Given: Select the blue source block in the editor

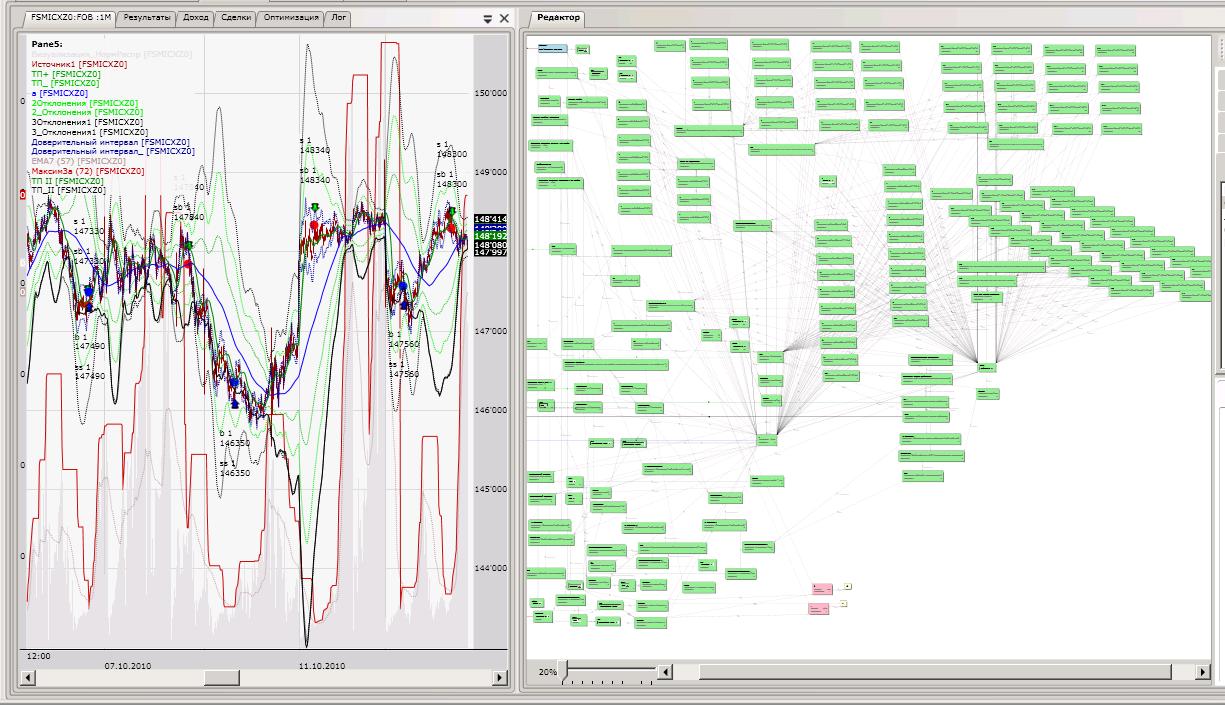Looking at the screenshot, I should tap(552, 48).
